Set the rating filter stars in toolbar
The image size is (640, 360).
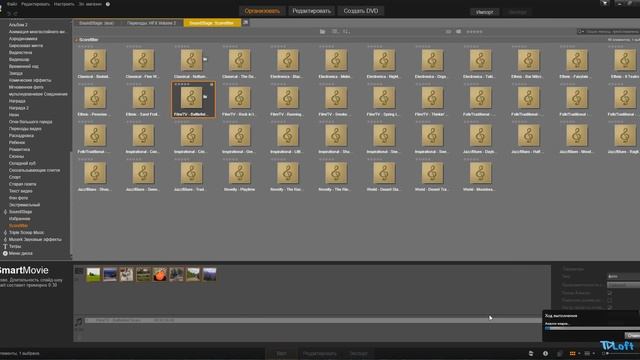point(474,31)
